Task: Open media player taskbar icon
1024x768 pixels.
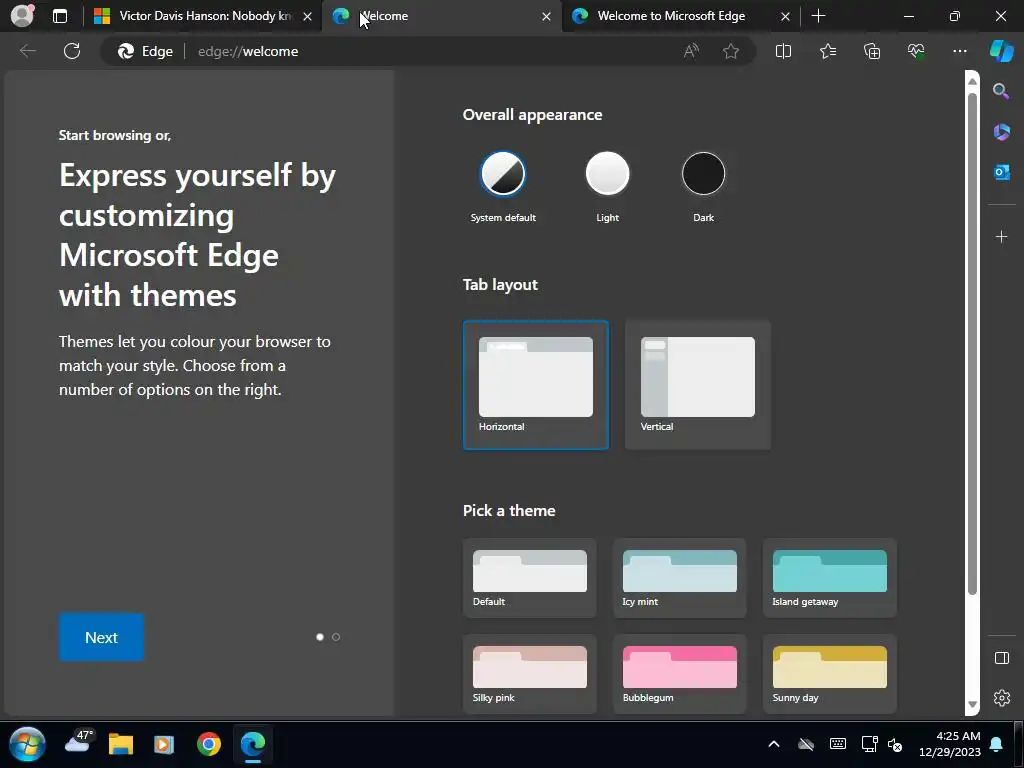Action: pos(164,744)
